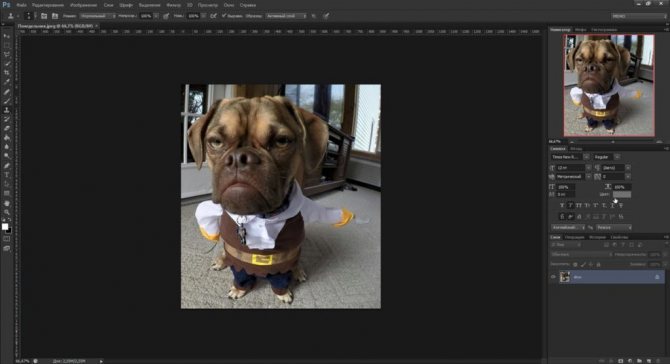The width and height of the screenshot is (670, 364).
Task: Open the Clone Source panel icon
Action: [55, 16]
